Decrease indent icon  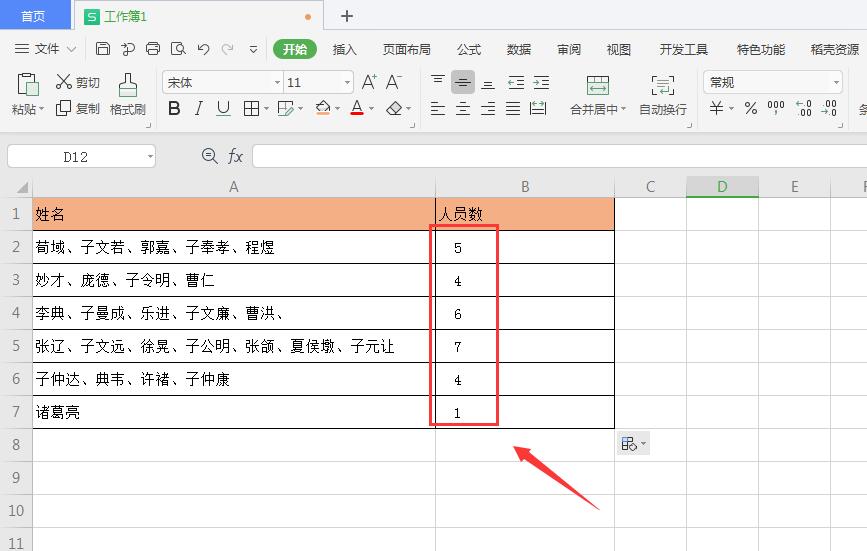516,82
